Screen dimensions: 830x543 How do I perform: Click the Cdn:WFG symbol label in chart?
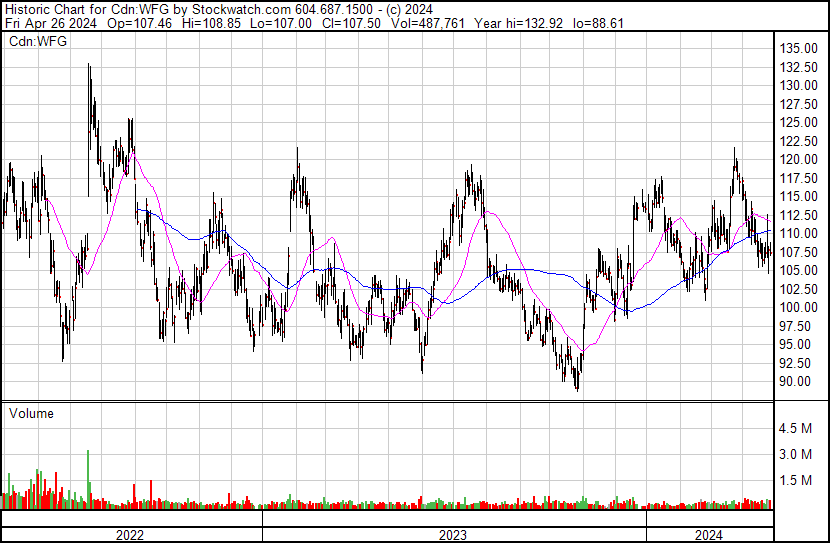click(x=37, y=42)
